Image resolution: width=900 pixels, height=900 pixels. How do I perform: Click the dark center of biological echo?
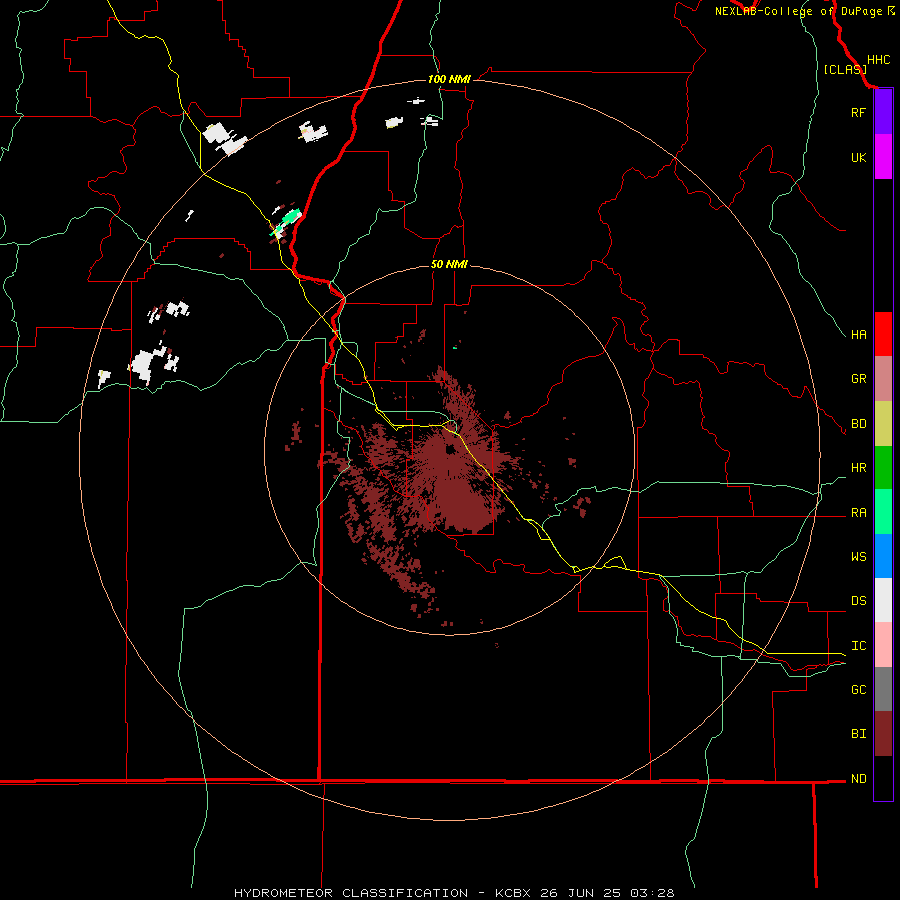[x=451, y=449]
